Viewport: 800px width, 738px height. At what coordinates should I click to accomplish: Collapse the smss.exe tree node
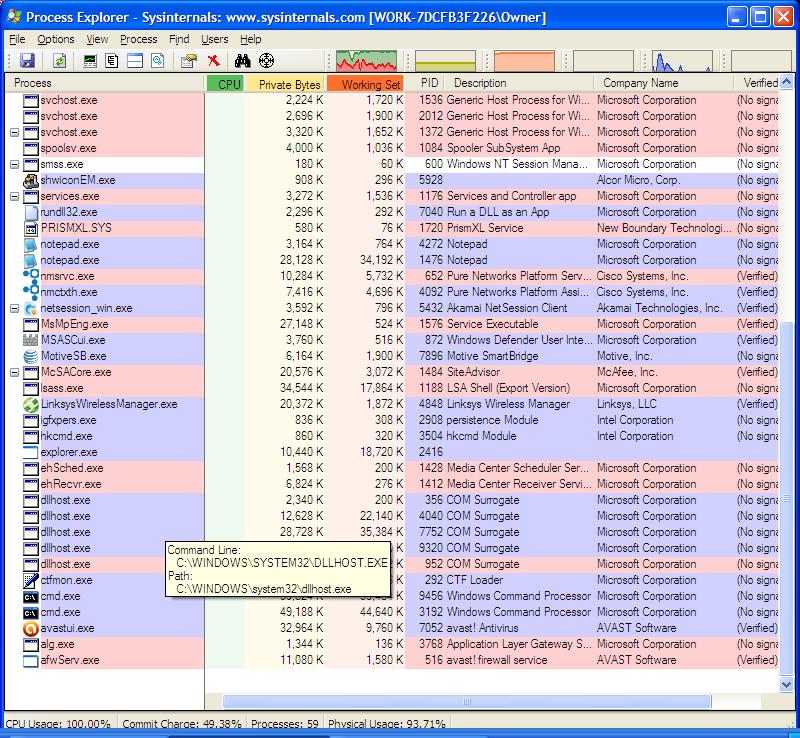pyautogui.click(x=15, y=164)
